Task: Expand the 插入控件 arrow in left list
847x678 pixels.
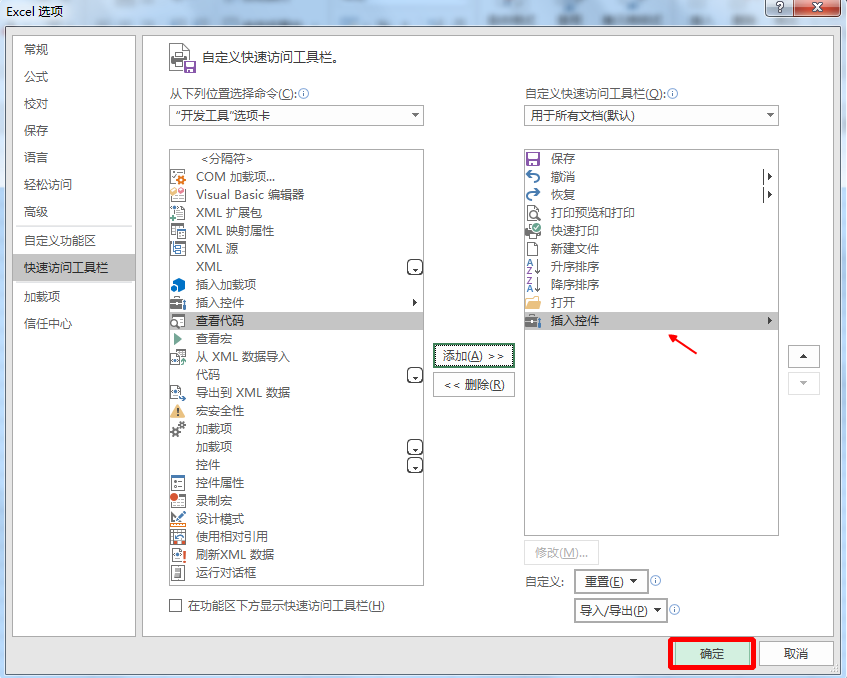Action: pos(414,303)
